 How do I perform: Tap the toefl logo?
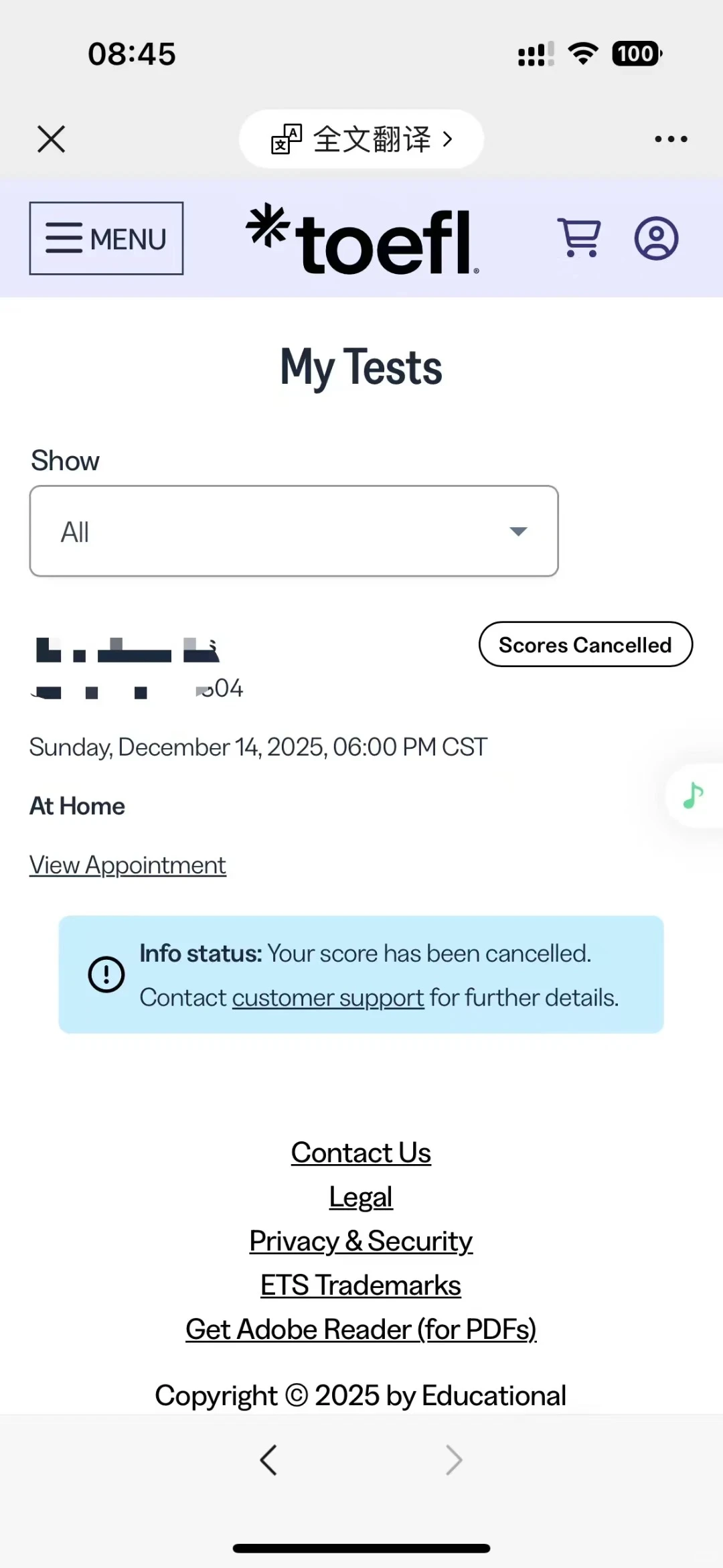click(x=362, y=239)
